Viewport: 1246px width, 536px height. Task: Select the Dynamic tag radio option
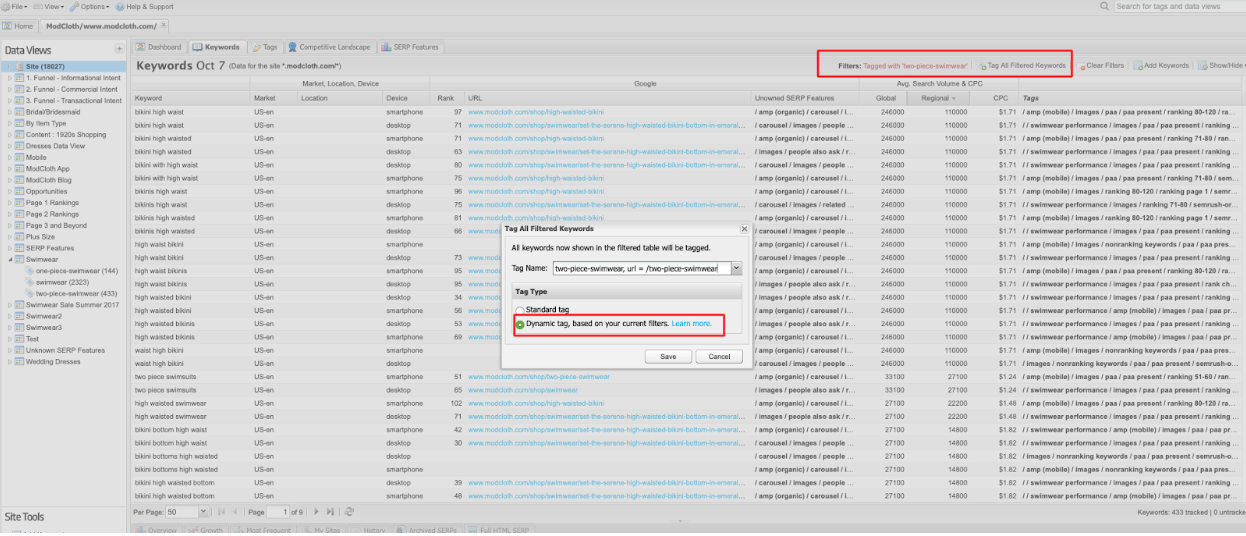pos(519,324)
